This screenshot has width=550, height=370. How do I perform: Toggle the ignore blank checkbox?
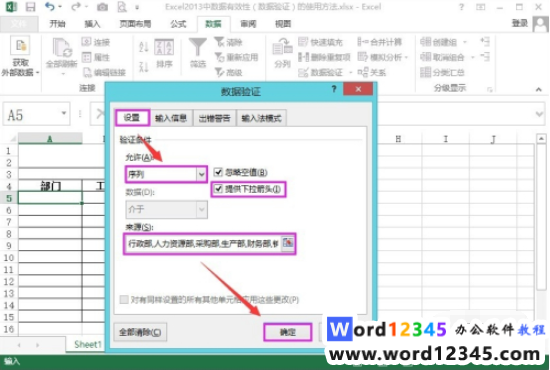(x=218, y=172)
